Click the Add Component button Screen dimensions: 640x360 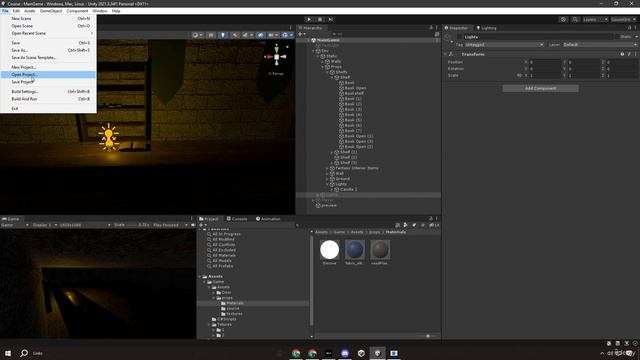point(540,88)
